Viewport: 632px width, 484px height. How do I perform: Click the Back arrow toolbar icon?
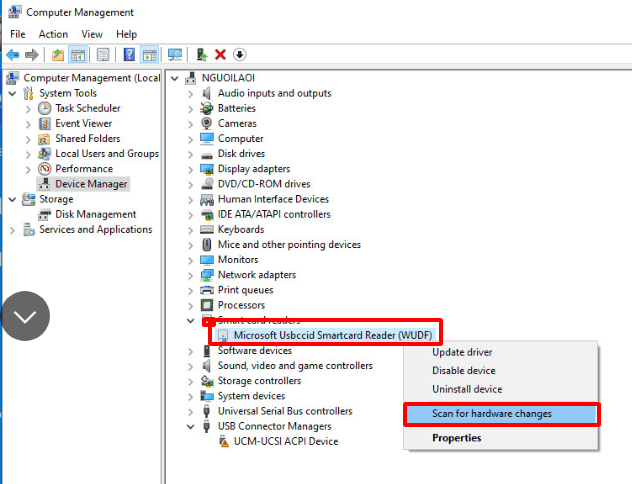13,54
